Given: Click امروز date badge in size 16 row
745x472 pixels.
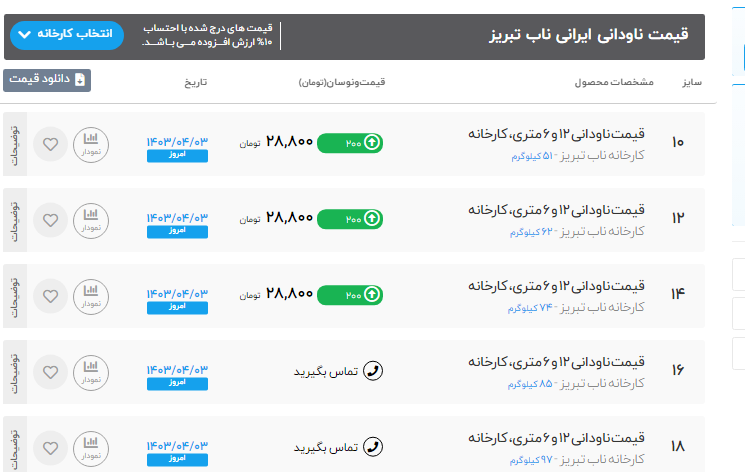Looking at the screenshot, I should (x=177, y=383).
